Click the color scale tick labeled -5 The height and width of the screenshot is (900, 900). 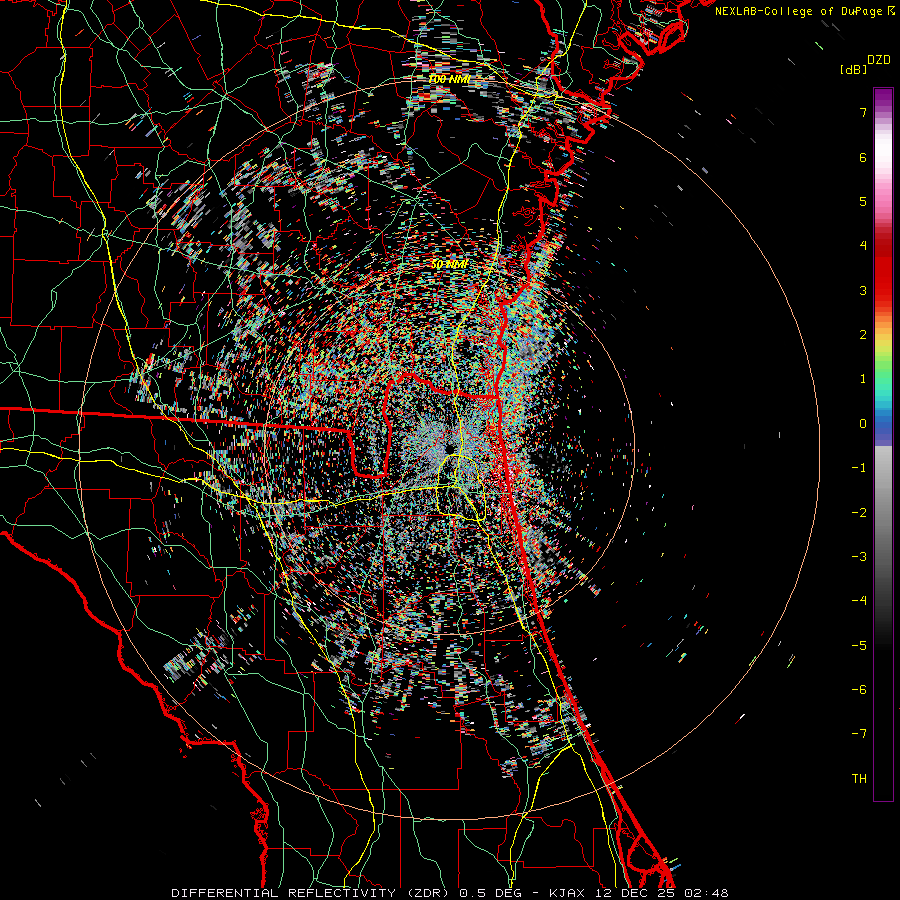[x=859, y=646]
